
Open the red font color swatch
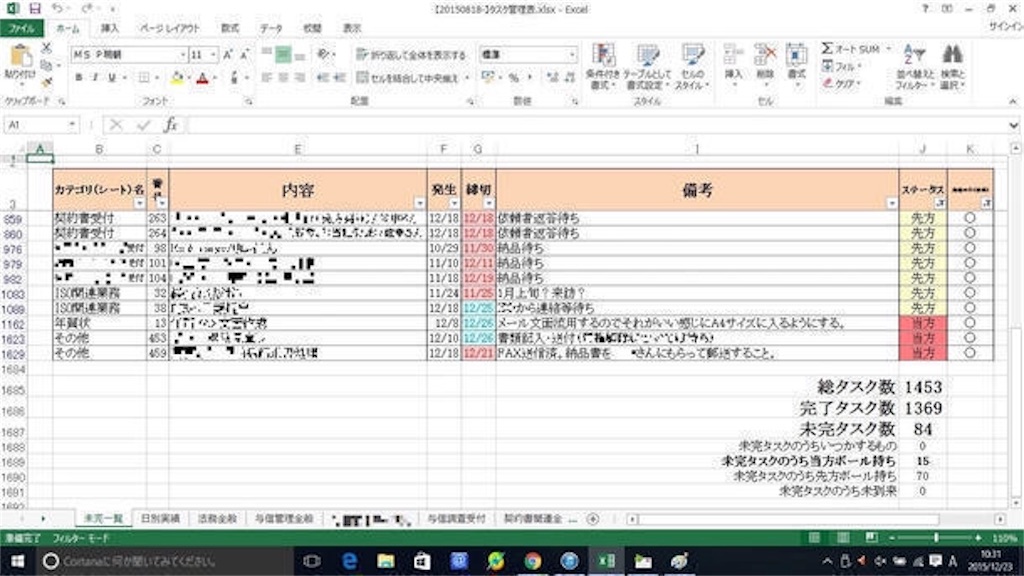(x=202, y=78)
